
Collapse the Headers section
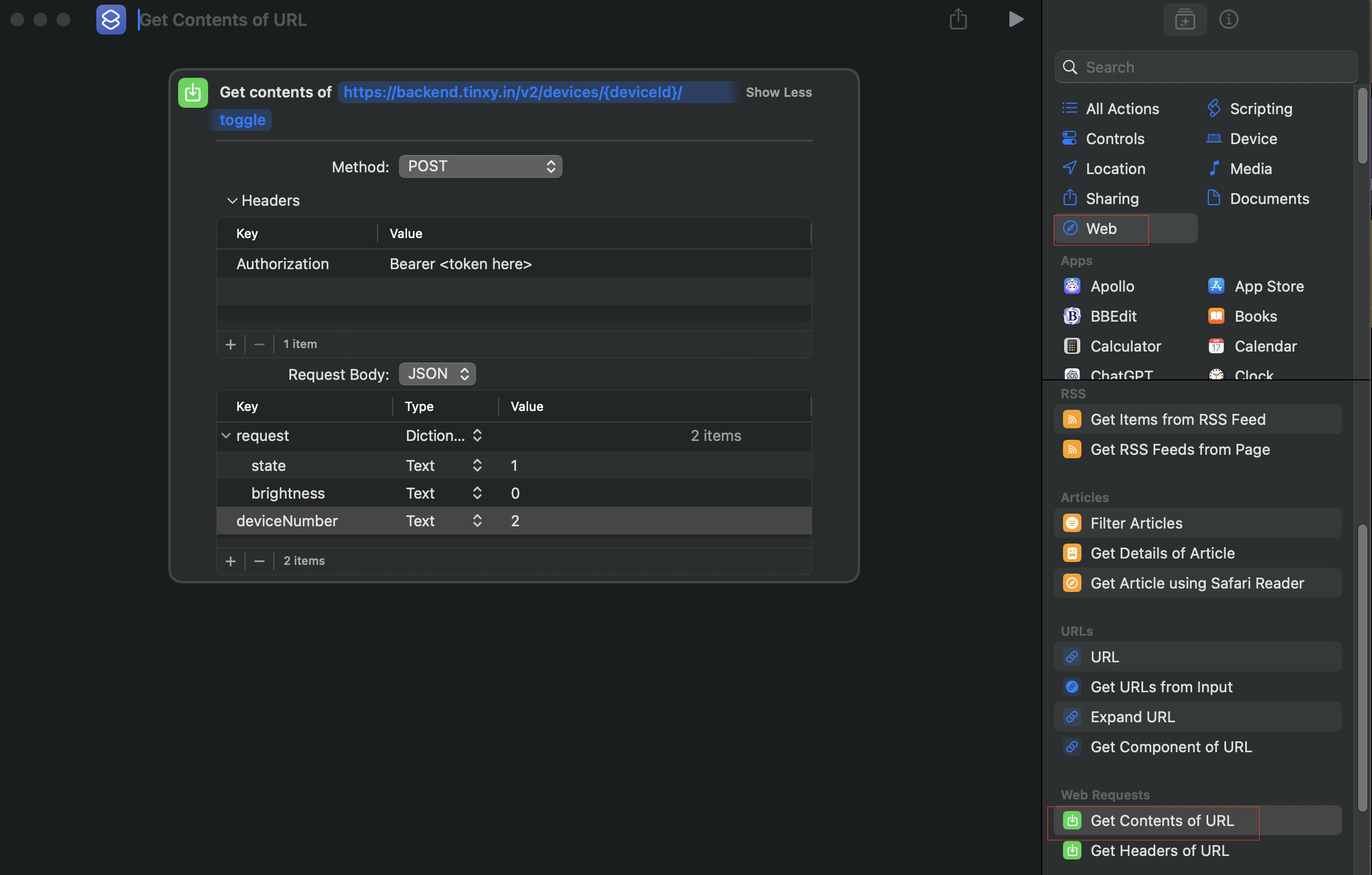pyautogui.click(x=232, y=201)
